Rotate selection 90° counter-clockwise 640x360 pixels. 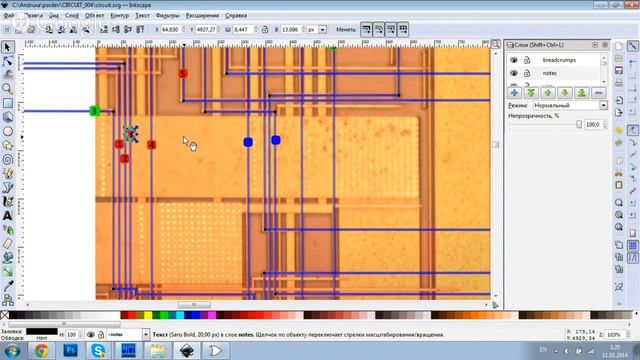(49, 29)
